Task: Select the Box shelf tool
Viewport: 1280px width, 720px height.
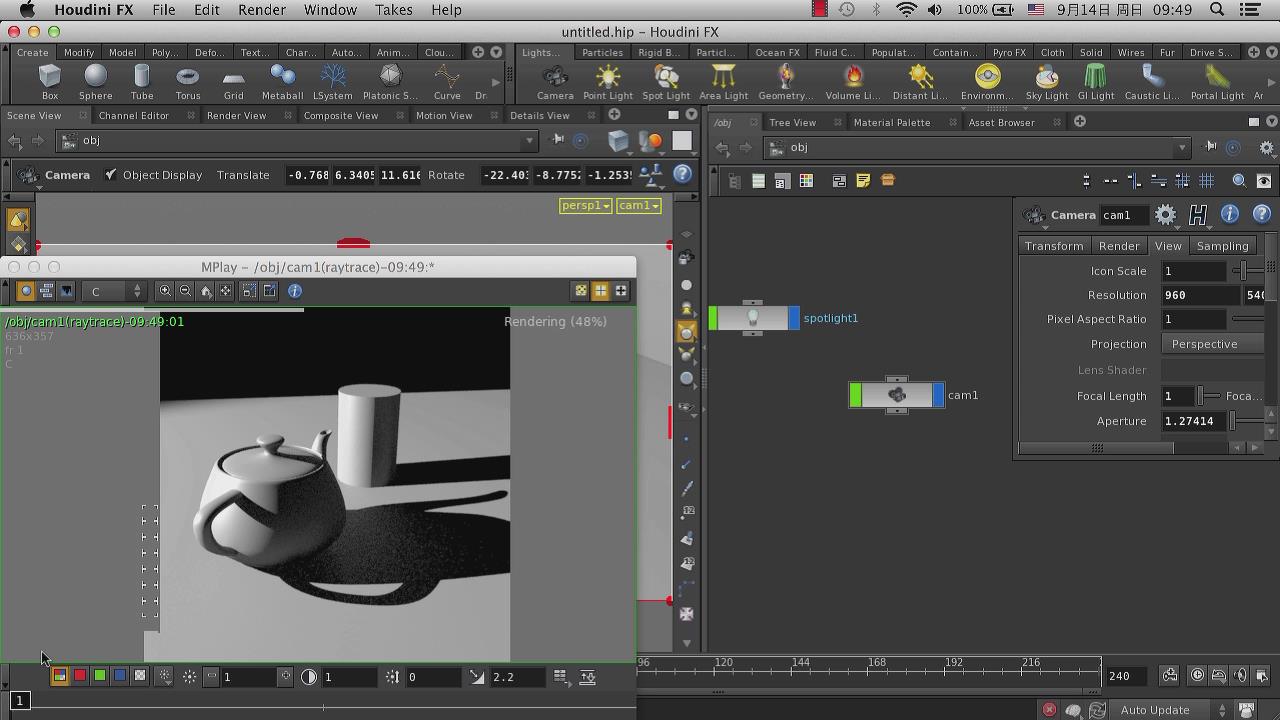Action: tap(49, 81)
